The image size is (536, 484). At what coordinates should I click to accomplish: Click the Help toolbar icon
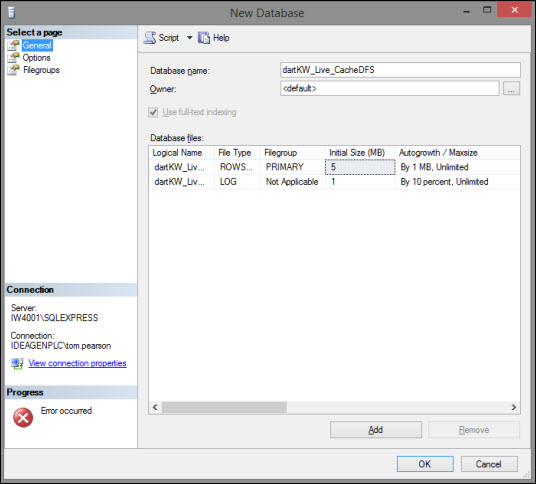click(204, 38)
